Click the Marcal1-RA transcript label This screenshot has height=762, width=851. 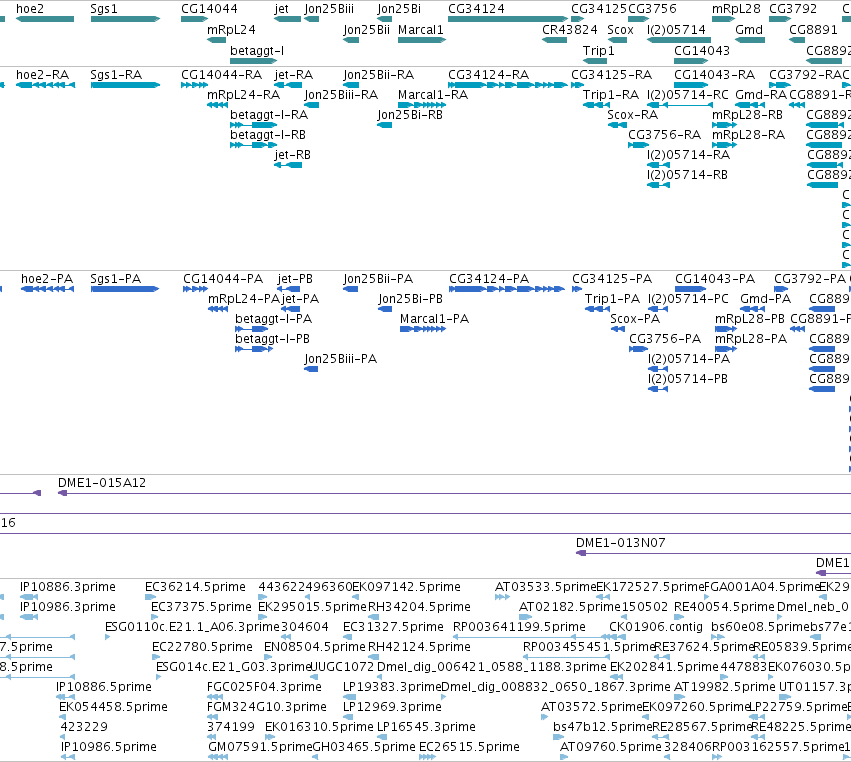pyautogui.click(x=433, y=94)
